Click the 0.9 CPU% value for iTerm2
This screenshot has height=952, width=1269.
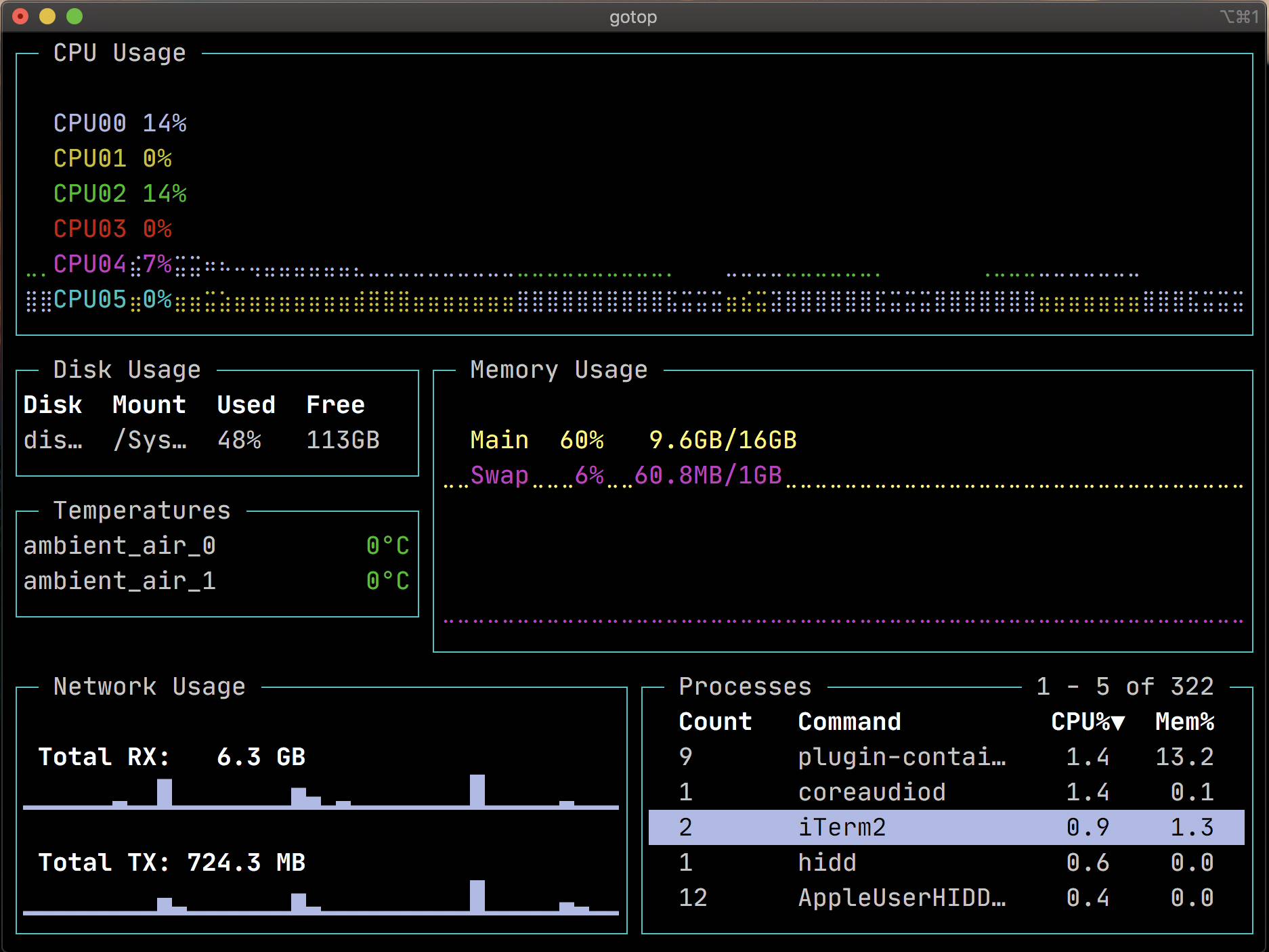coord(1088,827)
